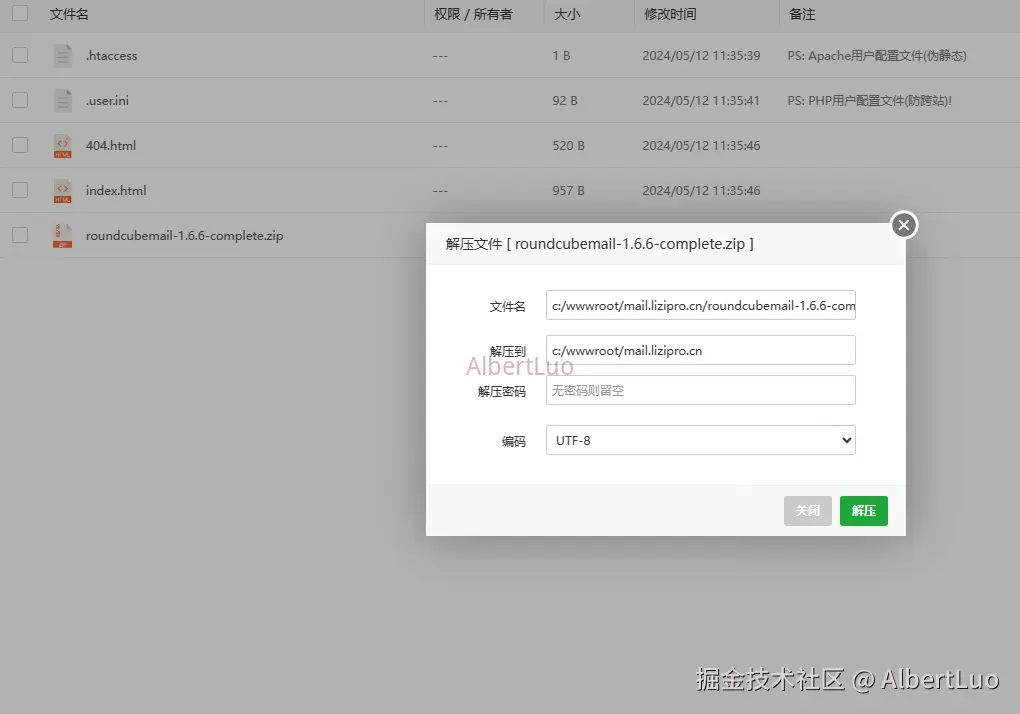Click the 权限 / 所有者 column header
The image size is (1020, 714).
pos(473,14)
